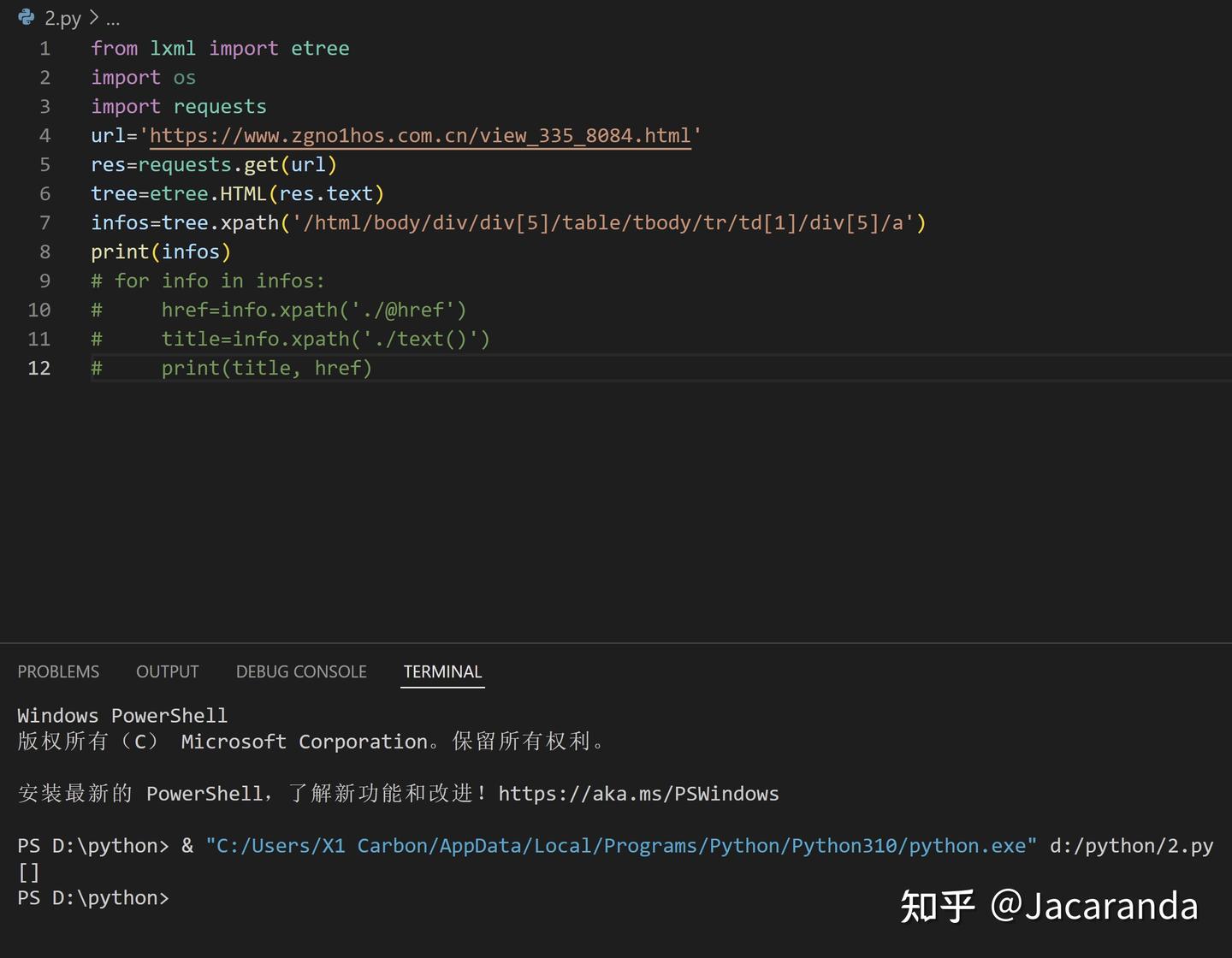The width and height of the screenshot is (1232, 958).
Task: Click the aka.ms/PSWindows link in terminal
Action: (x=638, y=793)
